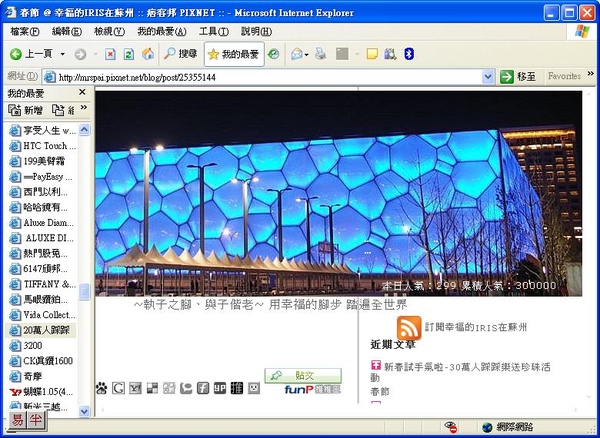This screenshot has height=438, width=600.
Task: Click the address bar URL field
Action: pyautogui.click(x=262, y=78)
